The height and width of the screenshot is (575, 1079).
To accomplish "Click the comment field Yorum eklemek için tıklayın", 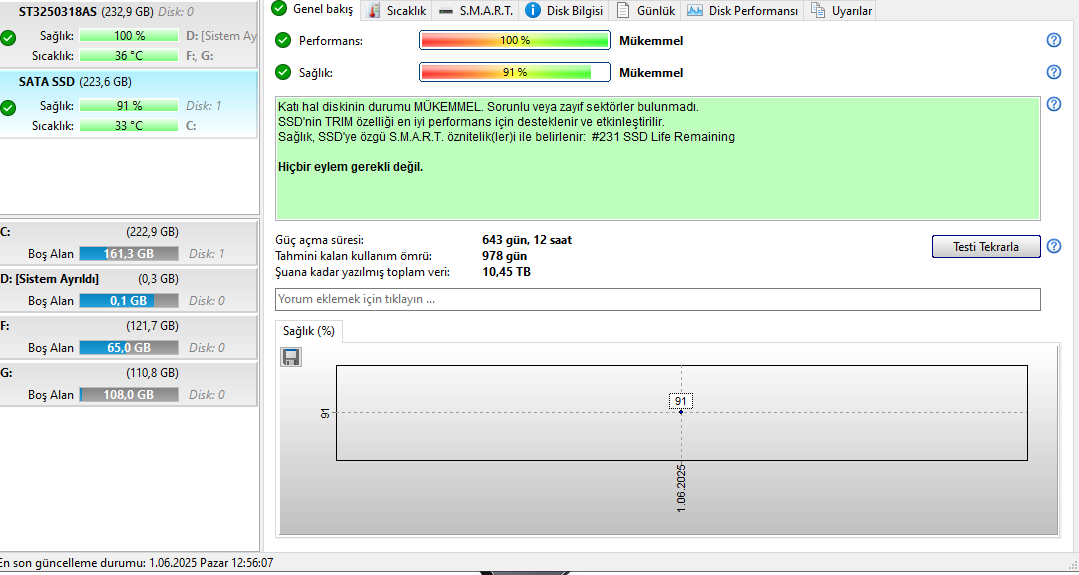I will [x=658, y=300].
